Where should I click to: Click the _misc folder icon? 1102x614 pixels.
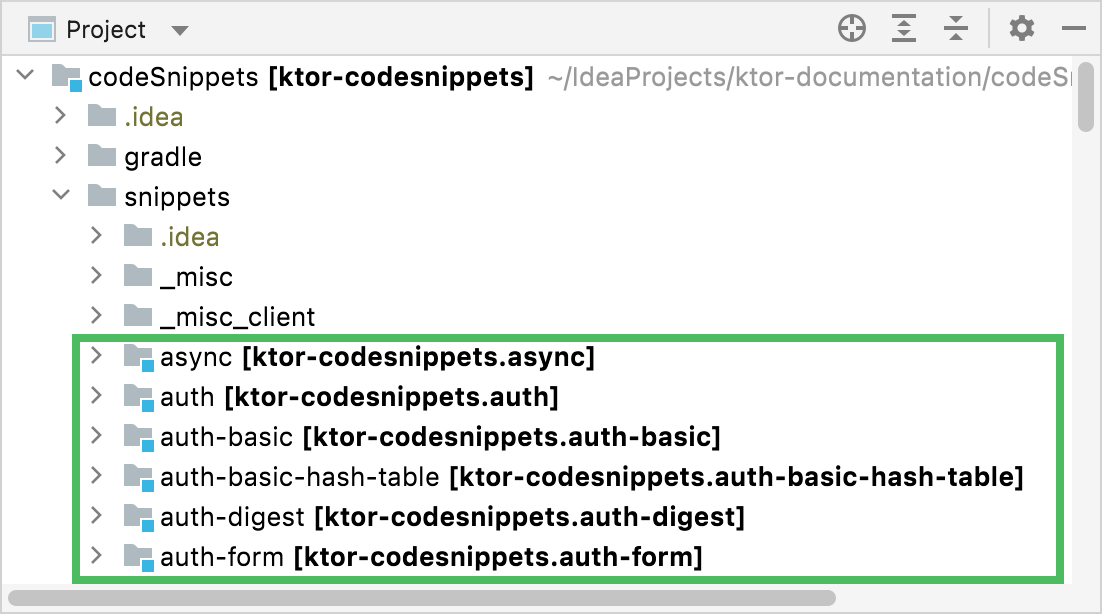[138, 275]
